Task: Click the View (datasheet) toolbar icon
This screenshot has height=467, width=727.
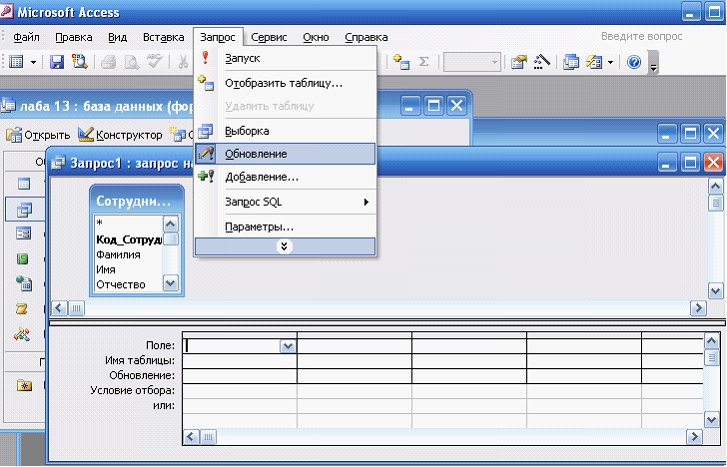Action: (x=17, y=62)
